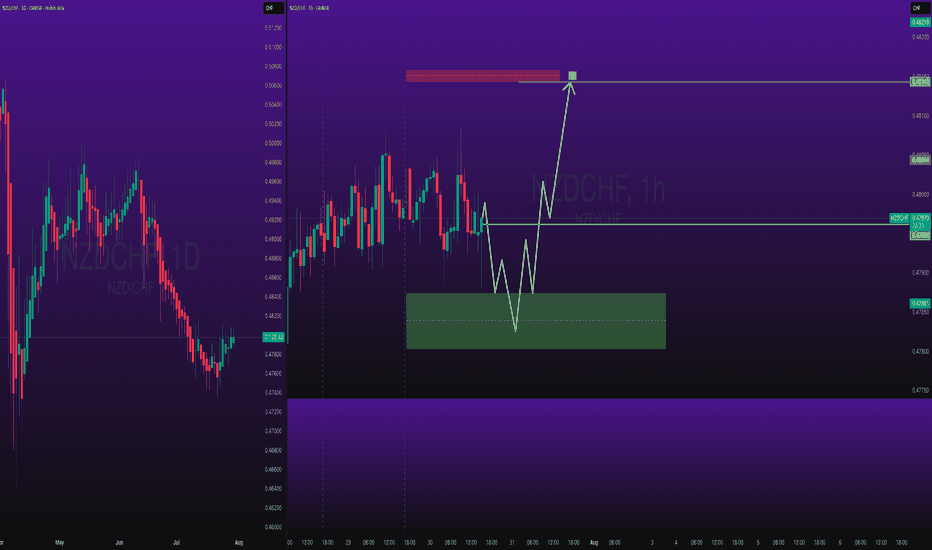This screenshot has height=550, width=932.
Task: Click the Jun label on daily time axis
Action: point(119,542)
